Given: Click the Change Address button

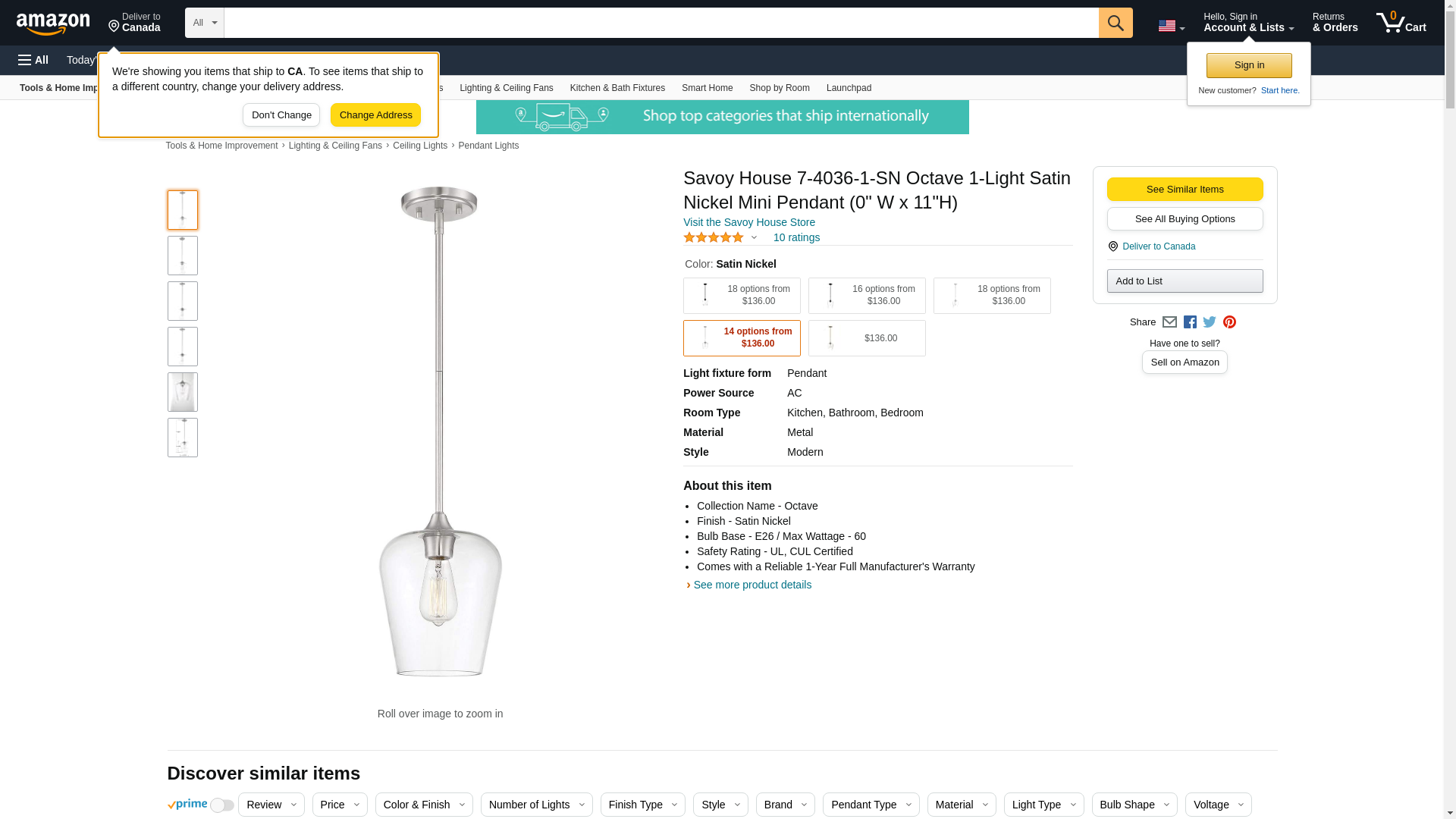Looking at the screenshot, I should 375,115.
